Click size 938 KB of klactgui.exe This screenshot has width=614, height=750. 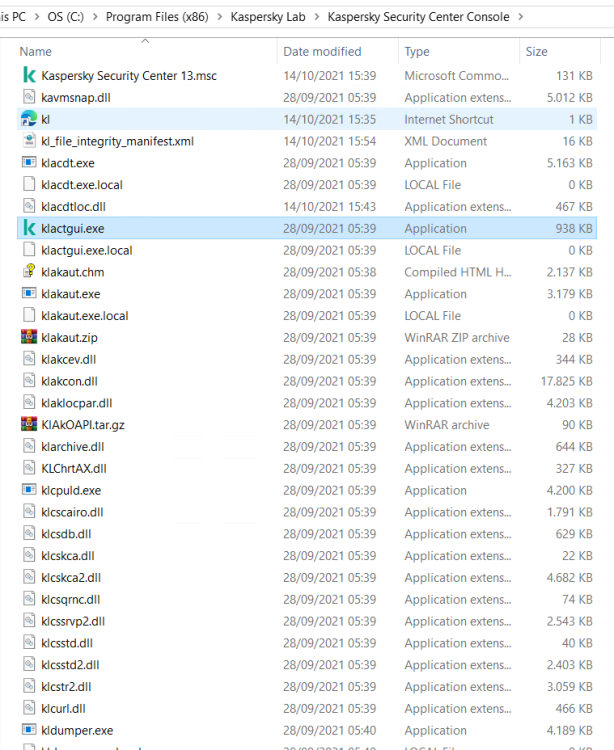574,229
